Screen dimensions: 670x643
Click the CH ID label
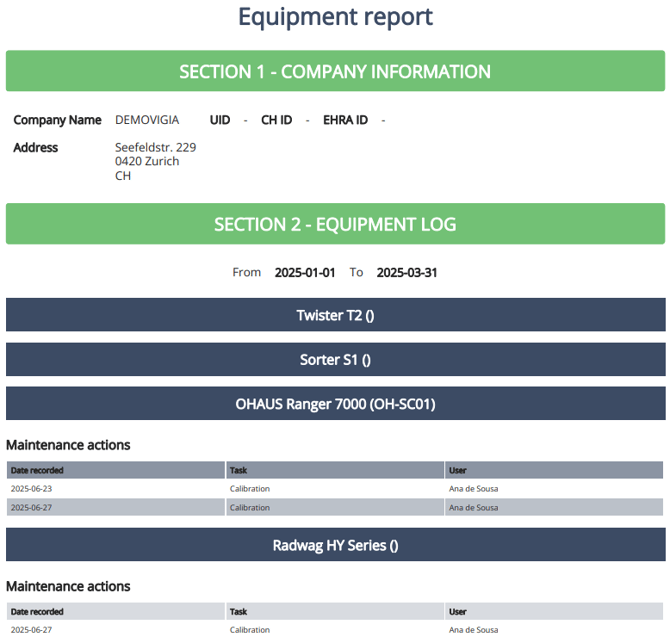276,120
